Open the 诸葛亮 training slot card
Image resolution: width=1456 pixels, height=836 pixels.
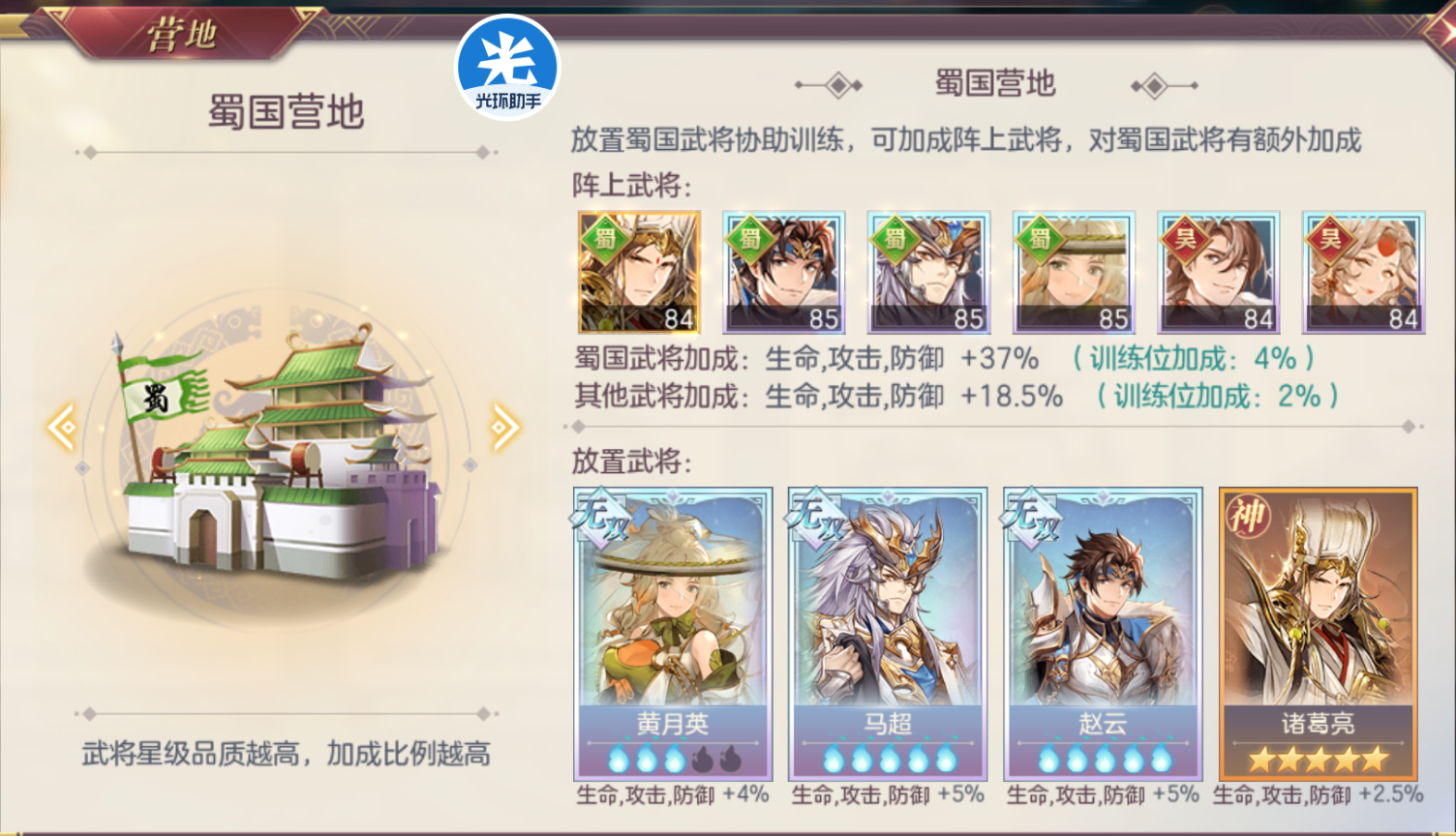tap(1318, 634)
